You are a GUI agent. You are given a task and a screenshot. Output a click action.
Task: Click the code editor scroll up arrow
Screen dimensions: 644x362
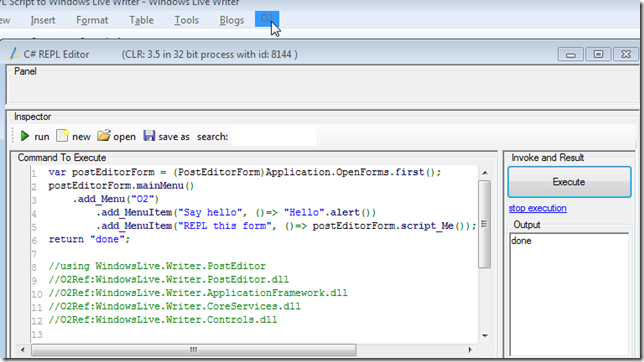(485, 173)
